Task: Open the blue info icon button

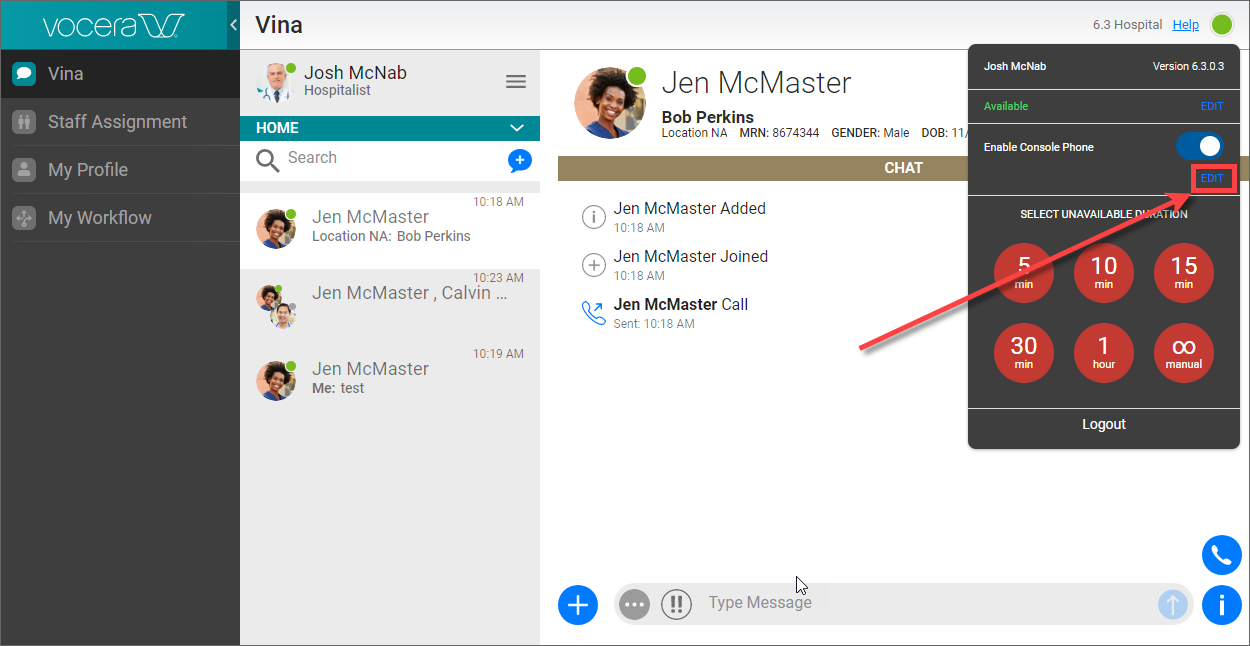Action: [1221, 605]
